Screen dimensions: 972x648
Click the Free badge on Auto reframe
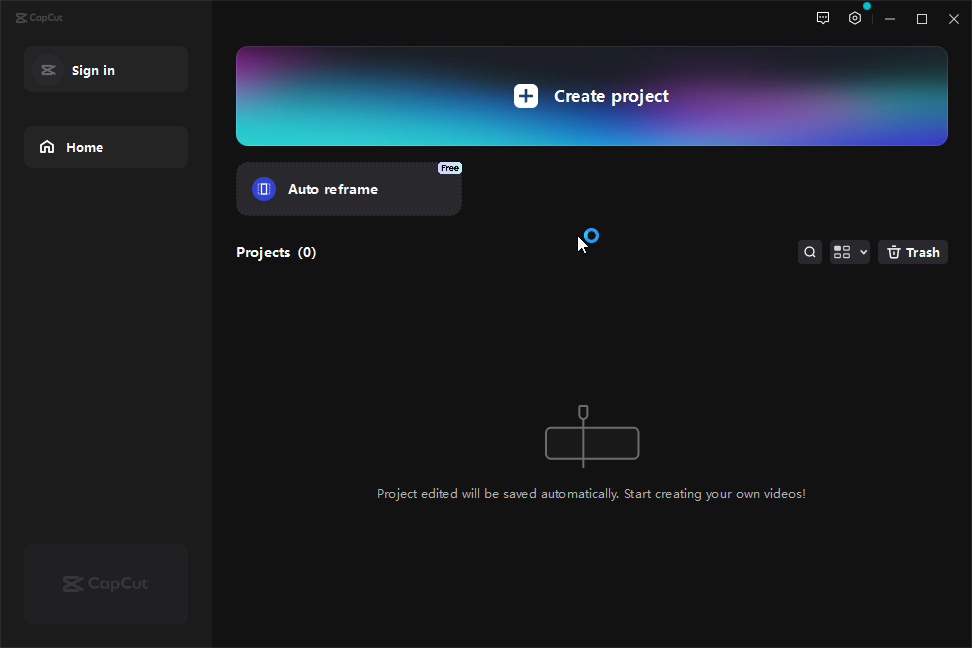point(450,168)
